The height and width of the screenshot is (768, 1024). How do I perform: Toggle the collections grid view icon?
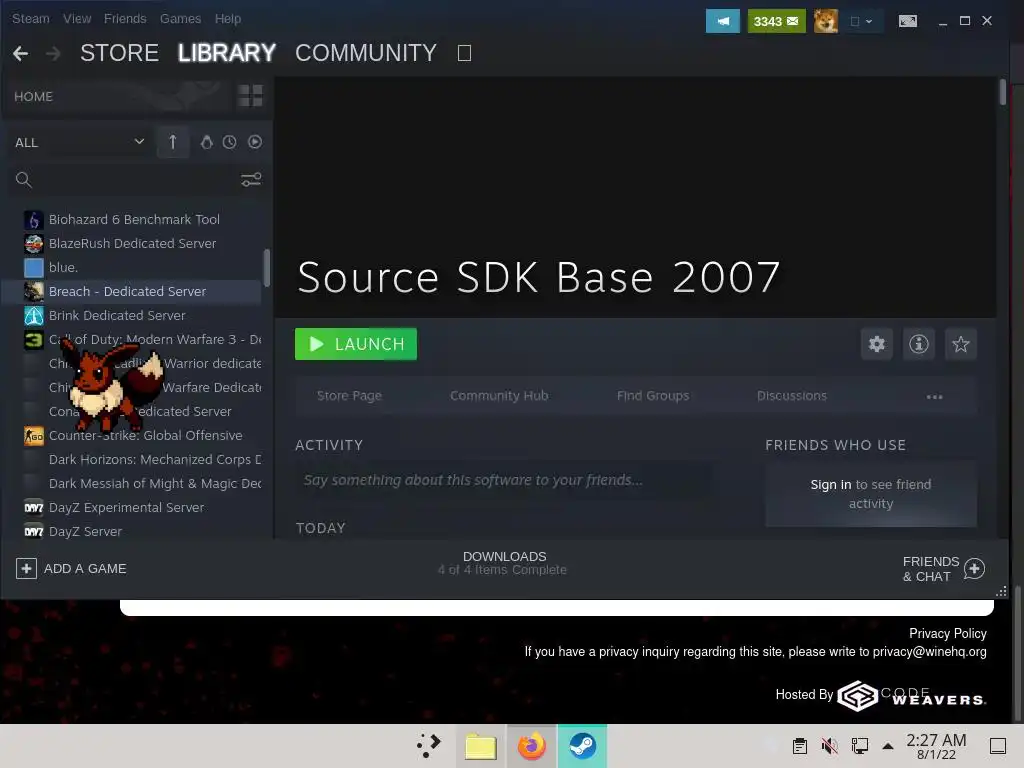[x=250, y=96]
